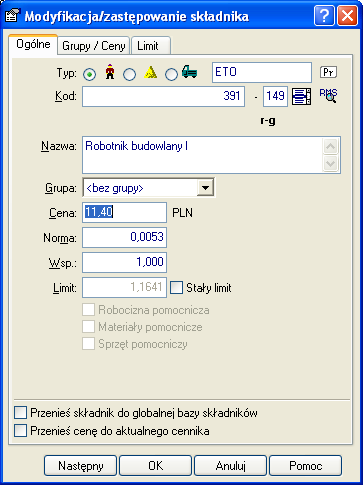Click the Materiały pomocnicze checkbox
The width and height of the screenshot is (363, 485).
click(88, 327)
